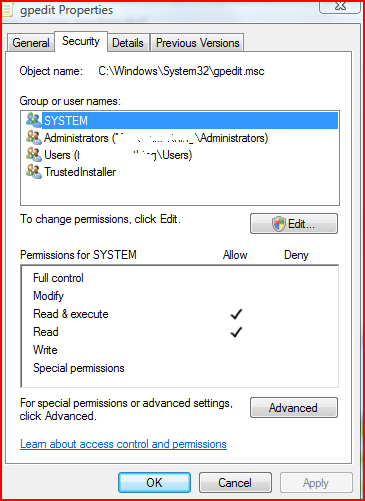
Task: Switch to the Previous Versions tab
Action: pyautogui.click(x=197, y=43)
